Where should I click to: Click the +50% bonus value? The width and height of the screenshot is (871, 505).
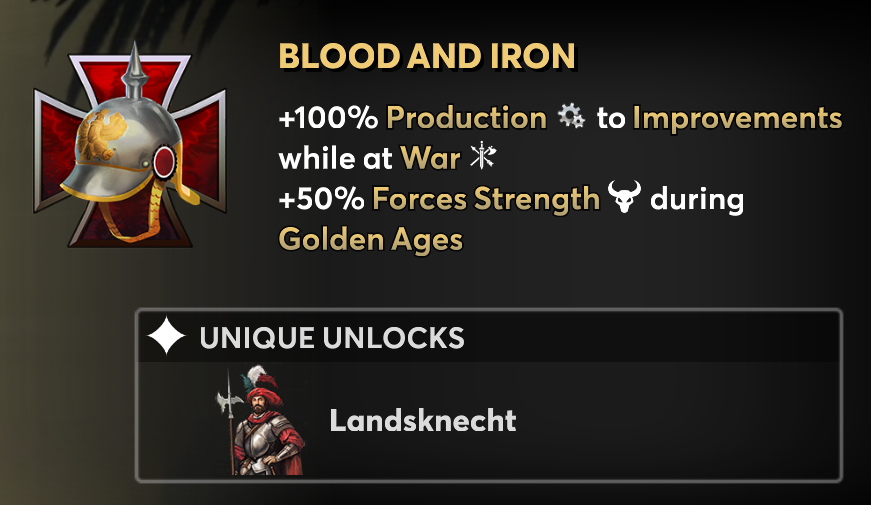pyautogui.click(x=321, y=199)
